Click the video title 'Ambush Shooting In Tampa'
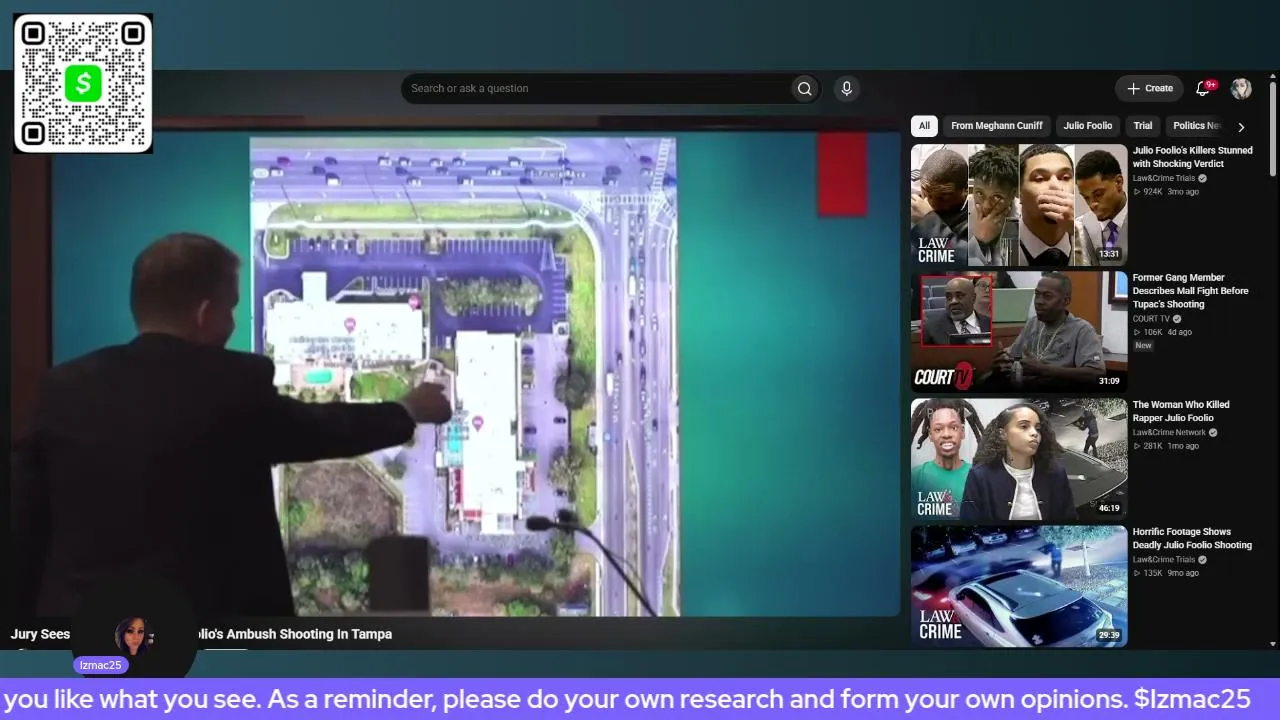This screenshot has height=720, width=1280. (x=309, y=634)
